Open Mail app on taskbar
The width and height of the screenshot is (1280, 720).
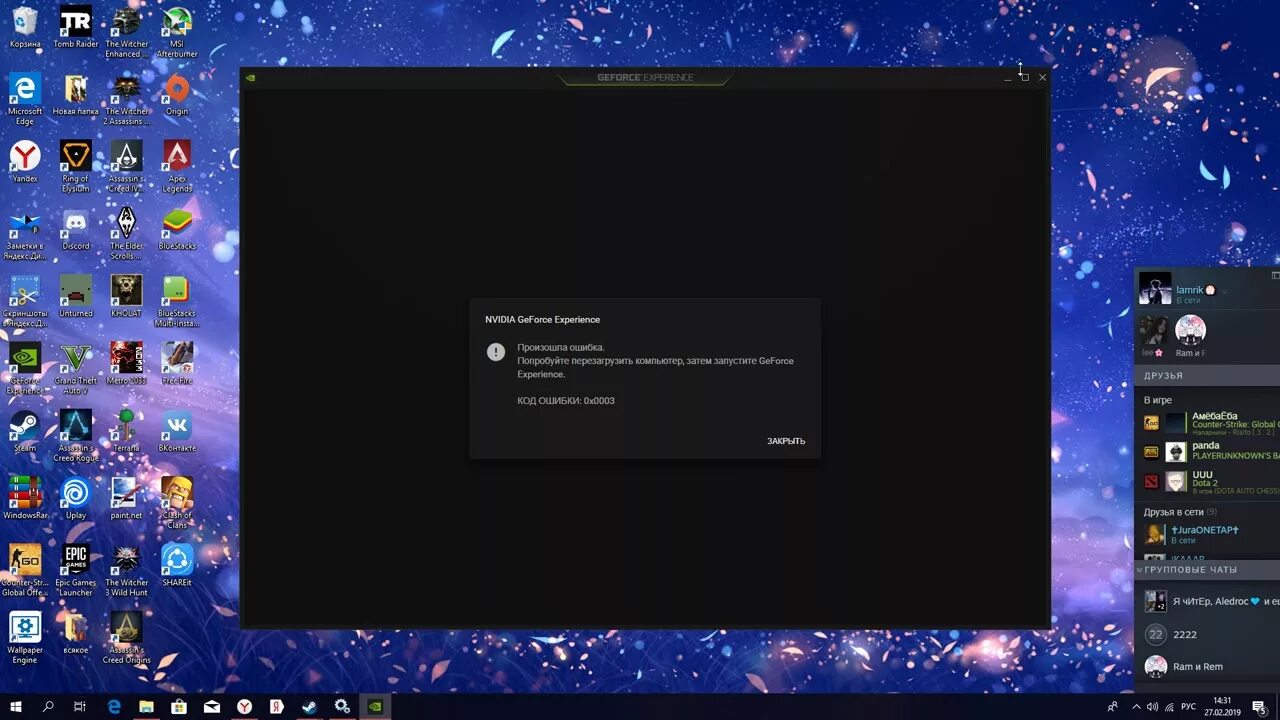[212, 706]
